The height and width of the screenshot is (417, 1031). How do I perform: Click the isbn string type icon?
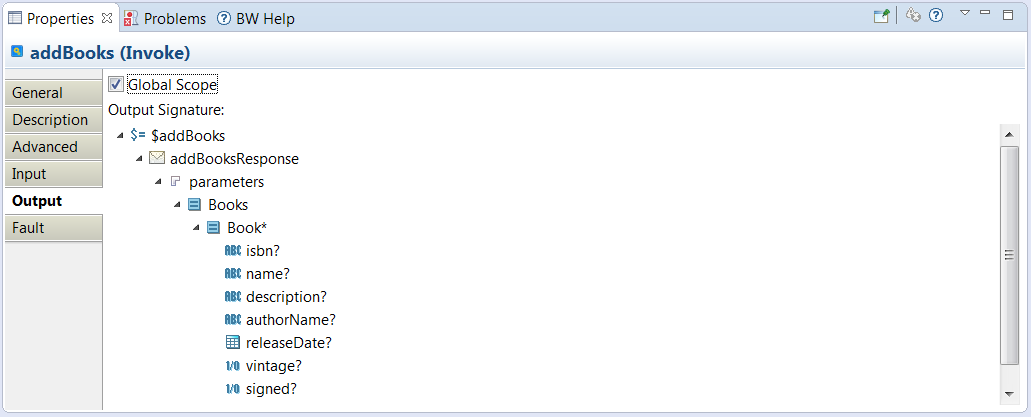click(x=232, y=251)
